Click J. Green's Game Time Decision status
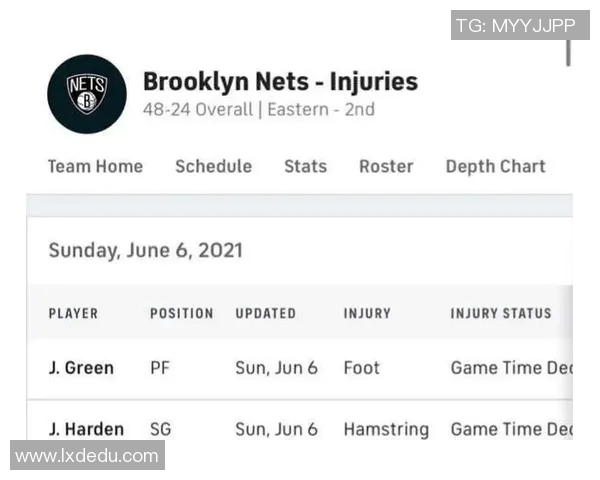 [510, 368]
